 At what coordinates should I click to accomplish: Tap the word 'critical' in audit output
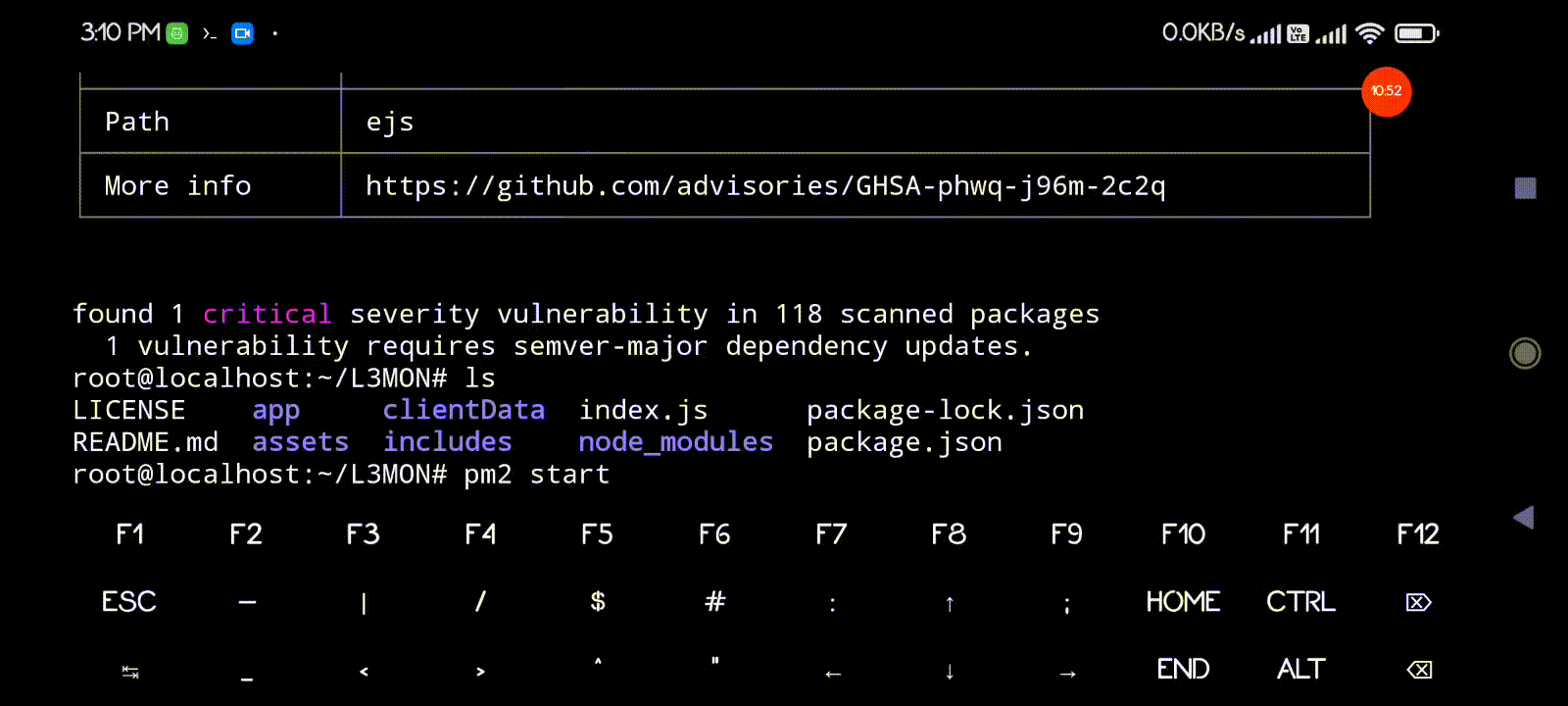[x=268, y=314]
